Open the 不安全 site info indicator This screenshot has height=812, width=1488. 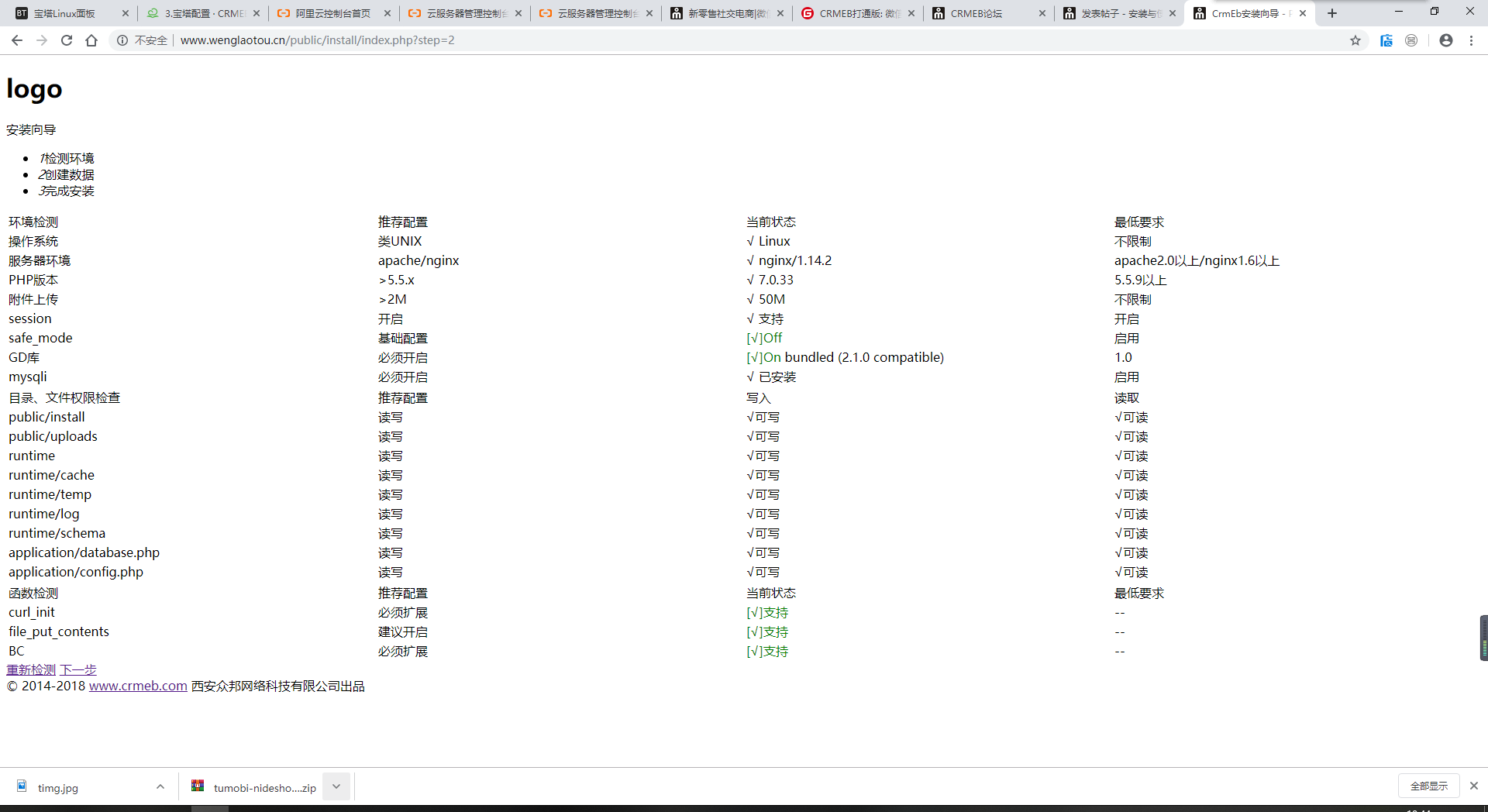click(142, 40)
